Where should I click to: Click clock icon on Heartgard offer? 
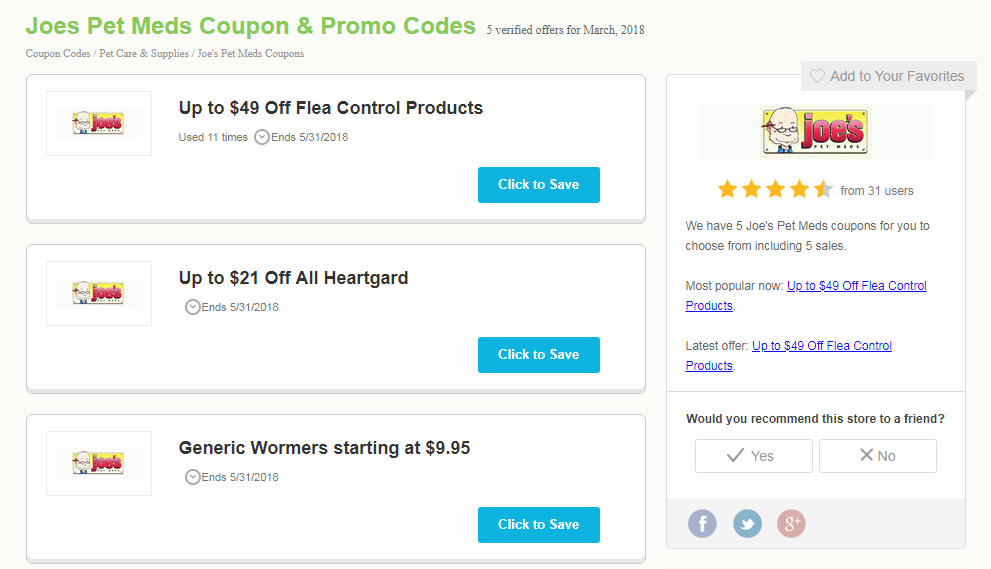click(x=192, y=307)
